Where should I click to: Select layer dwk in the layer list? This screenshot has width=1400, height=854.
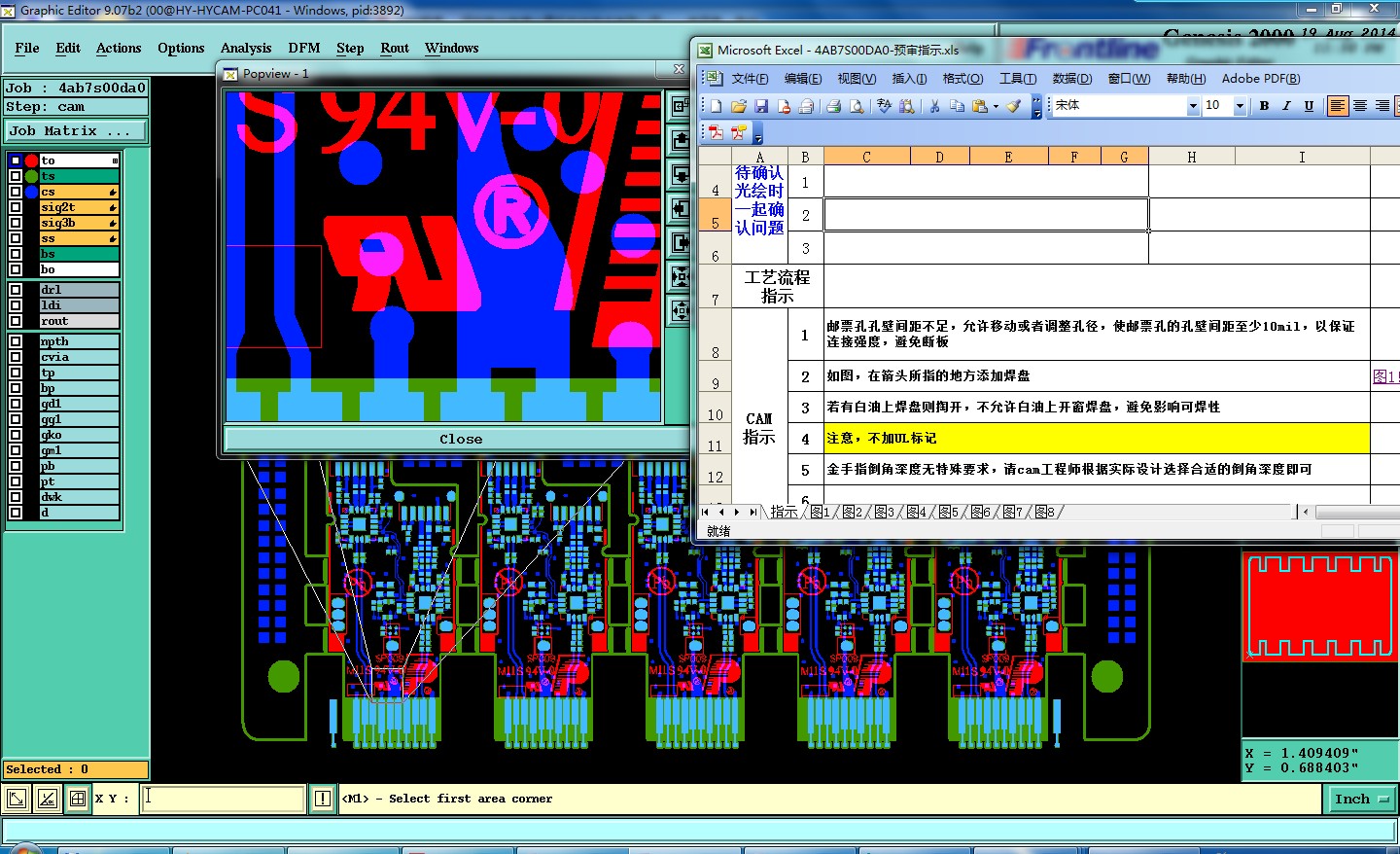79,497
